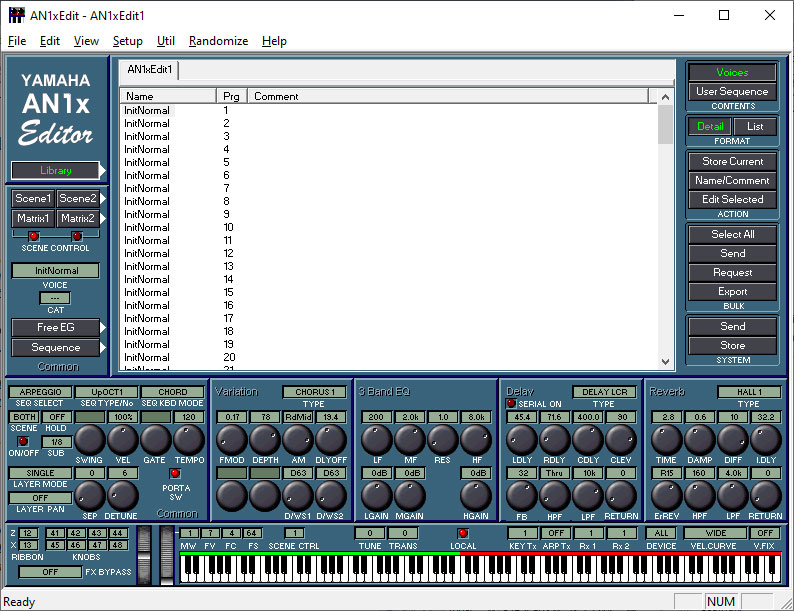The image size is (794, 611).
Task: Toggle the HOLD OFF field
Action: click(57, 417)
